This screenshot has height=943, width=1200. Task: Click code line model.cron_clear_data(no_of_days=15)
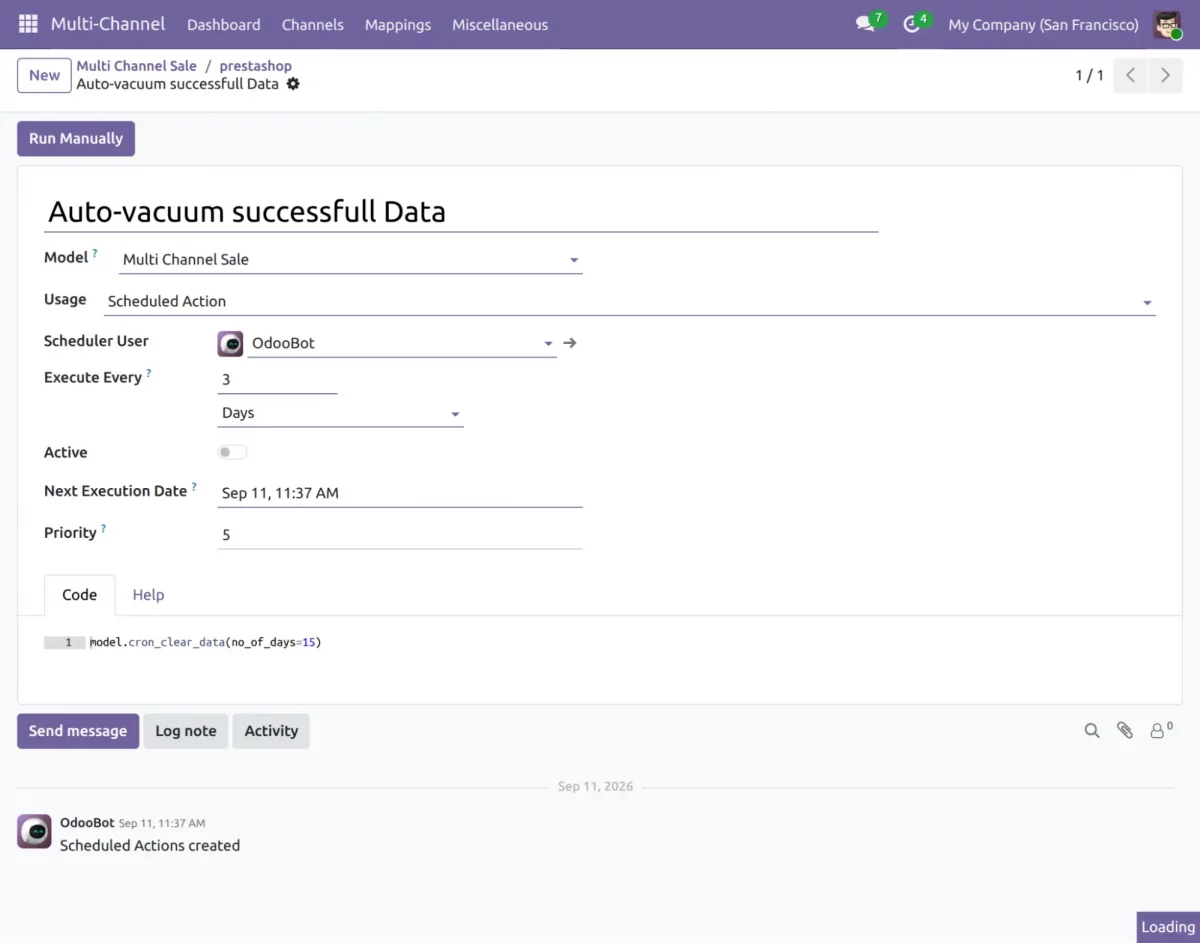click(206, 642)
